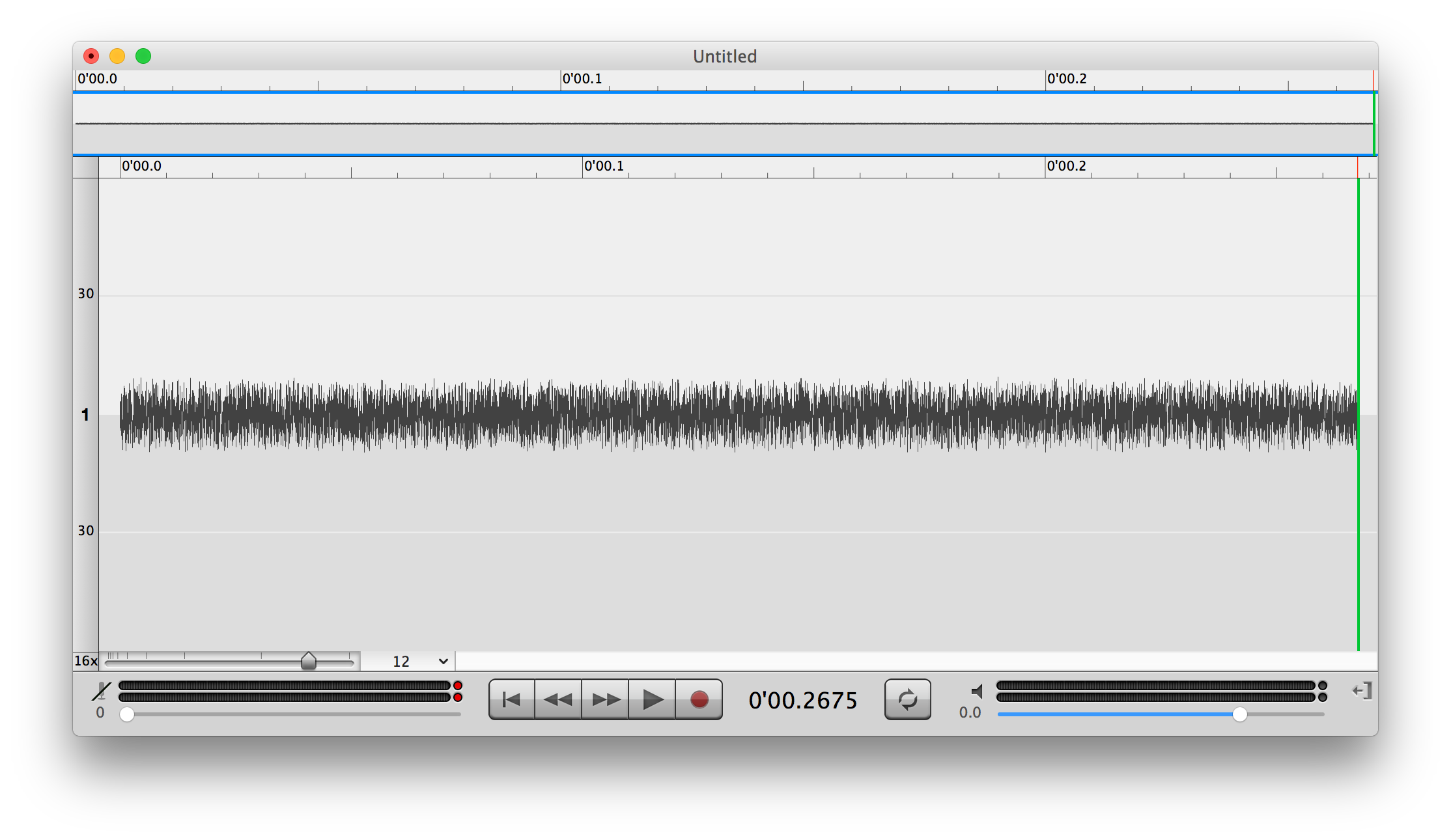1451x840 pixels.
Task: Start playback with the play button
Action: (652, 699)
